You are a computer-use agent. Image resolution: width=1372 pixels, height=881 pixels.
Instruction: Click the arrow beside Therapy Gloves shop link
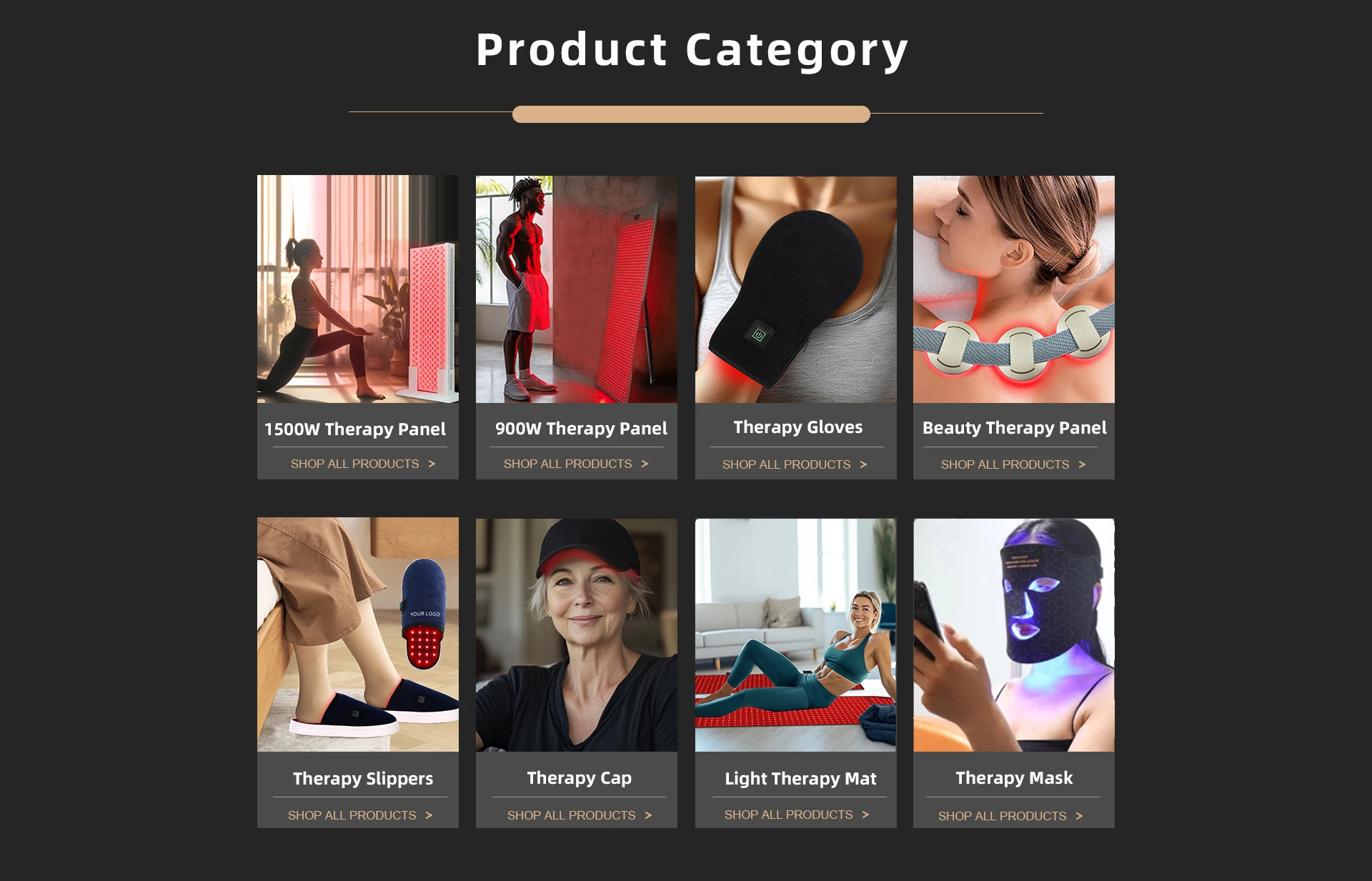(x=863, y=464)
